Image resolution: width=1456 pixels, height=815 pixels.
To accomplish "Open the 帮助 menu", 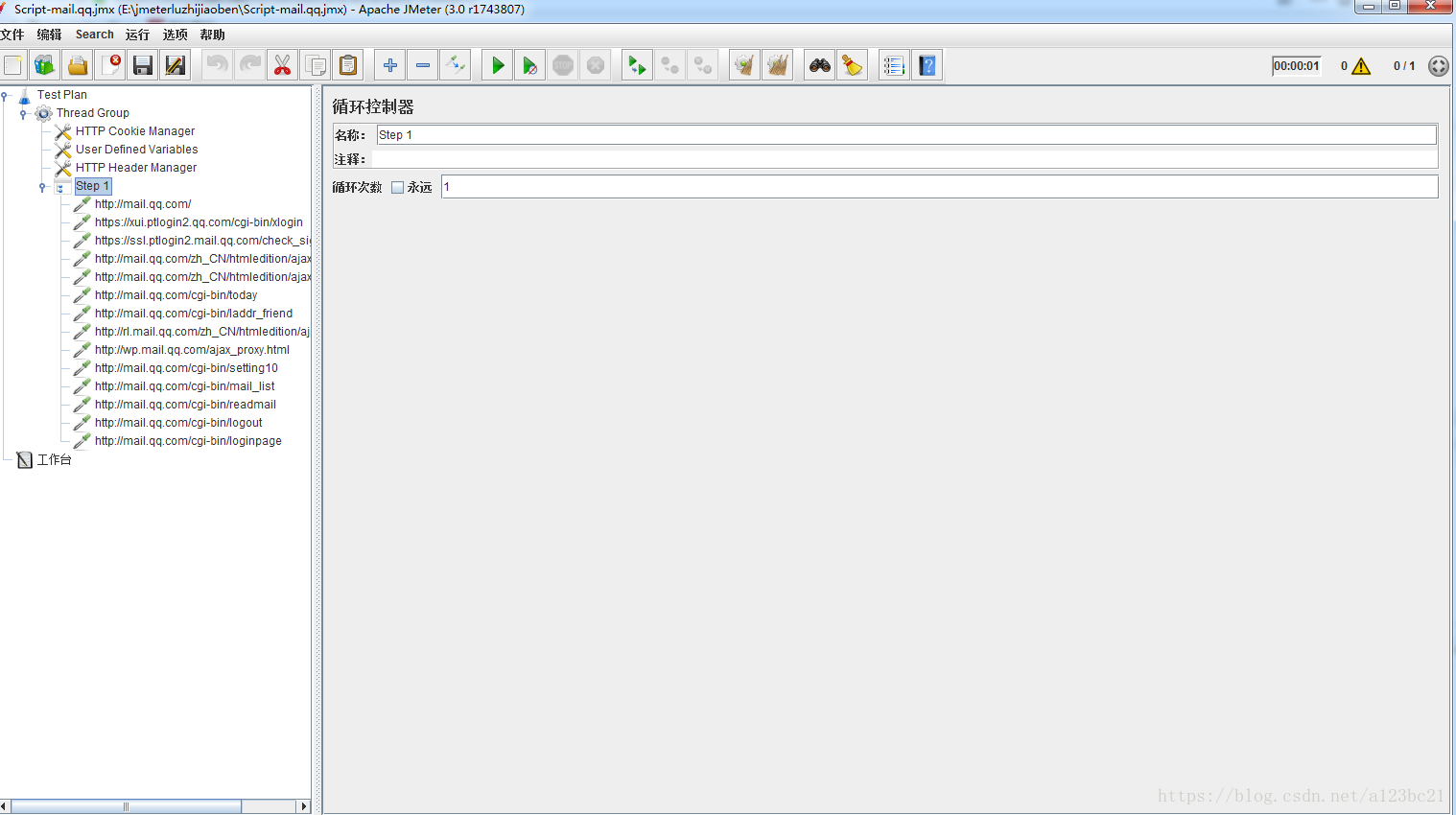I will (x=212, y=35).
